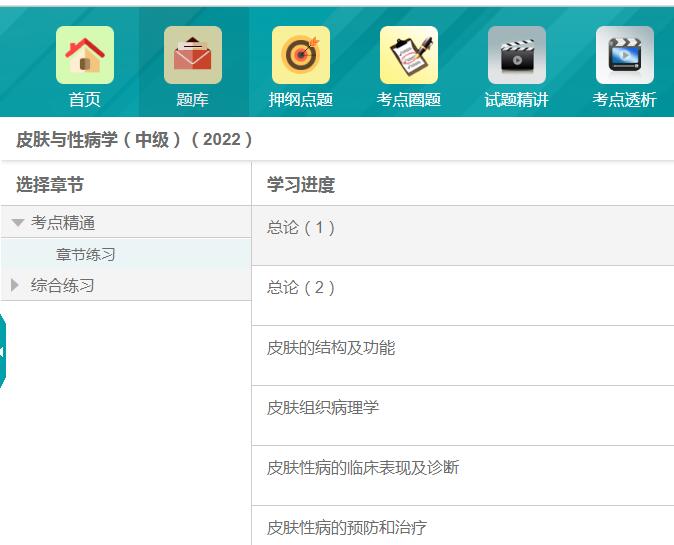674x545 pixels.
Task: Switch to 题库 label
Action: pyautogui.click(x=193, y=100)
